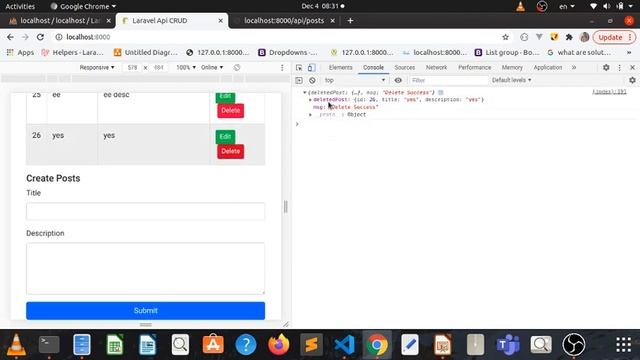Screen dimensions: 640x360
Task: Grab the viewport right-edge resize handle
Action: 285,207
